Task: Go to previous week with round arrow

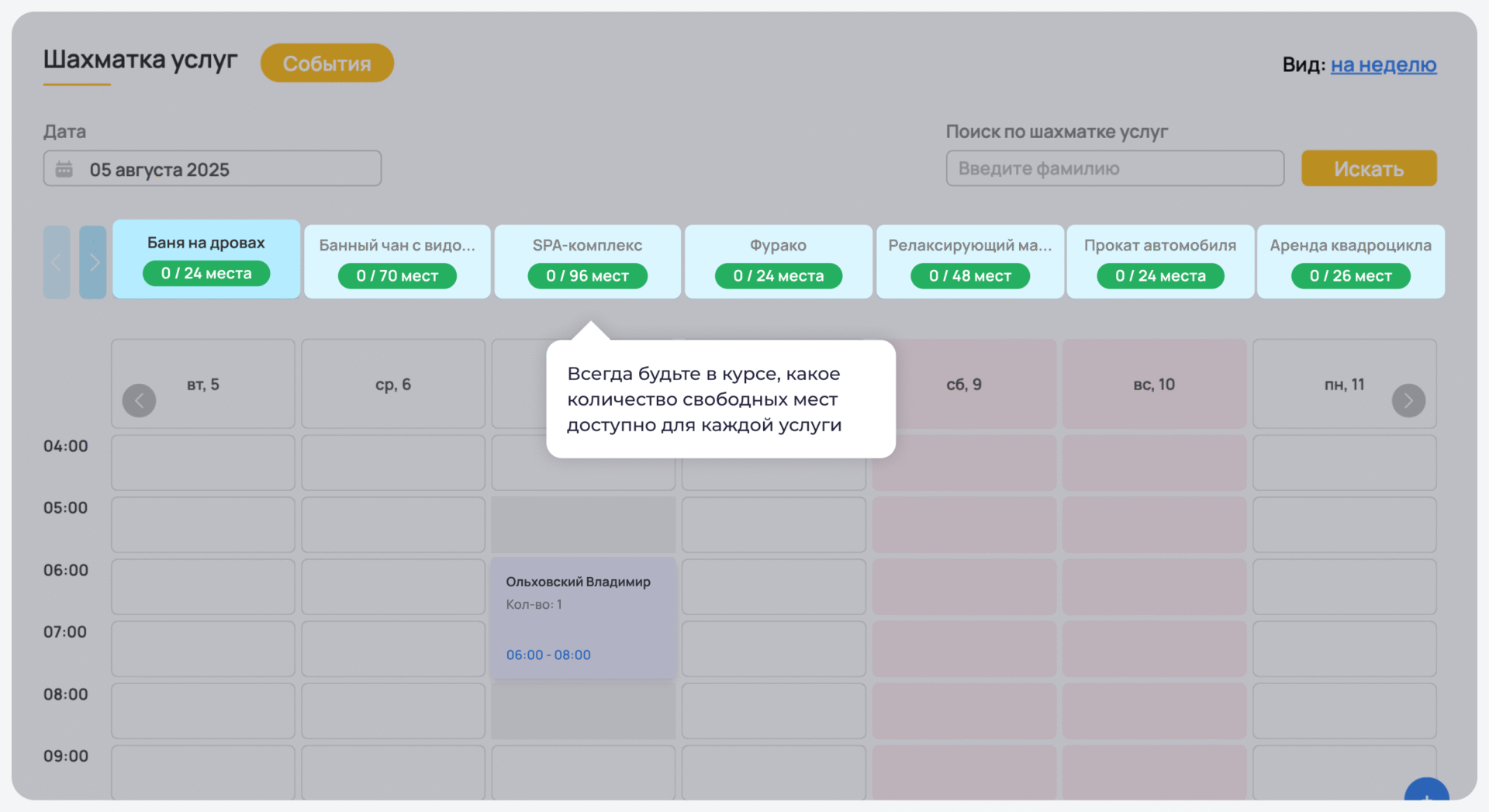Action: pyautogui.click(x=140, y=401)
